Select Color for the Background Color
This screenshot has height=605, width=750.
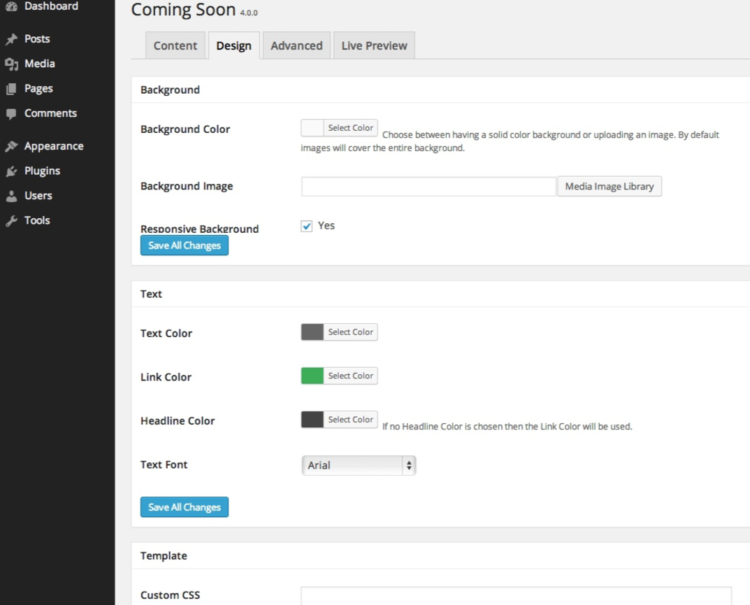(350, 128)
